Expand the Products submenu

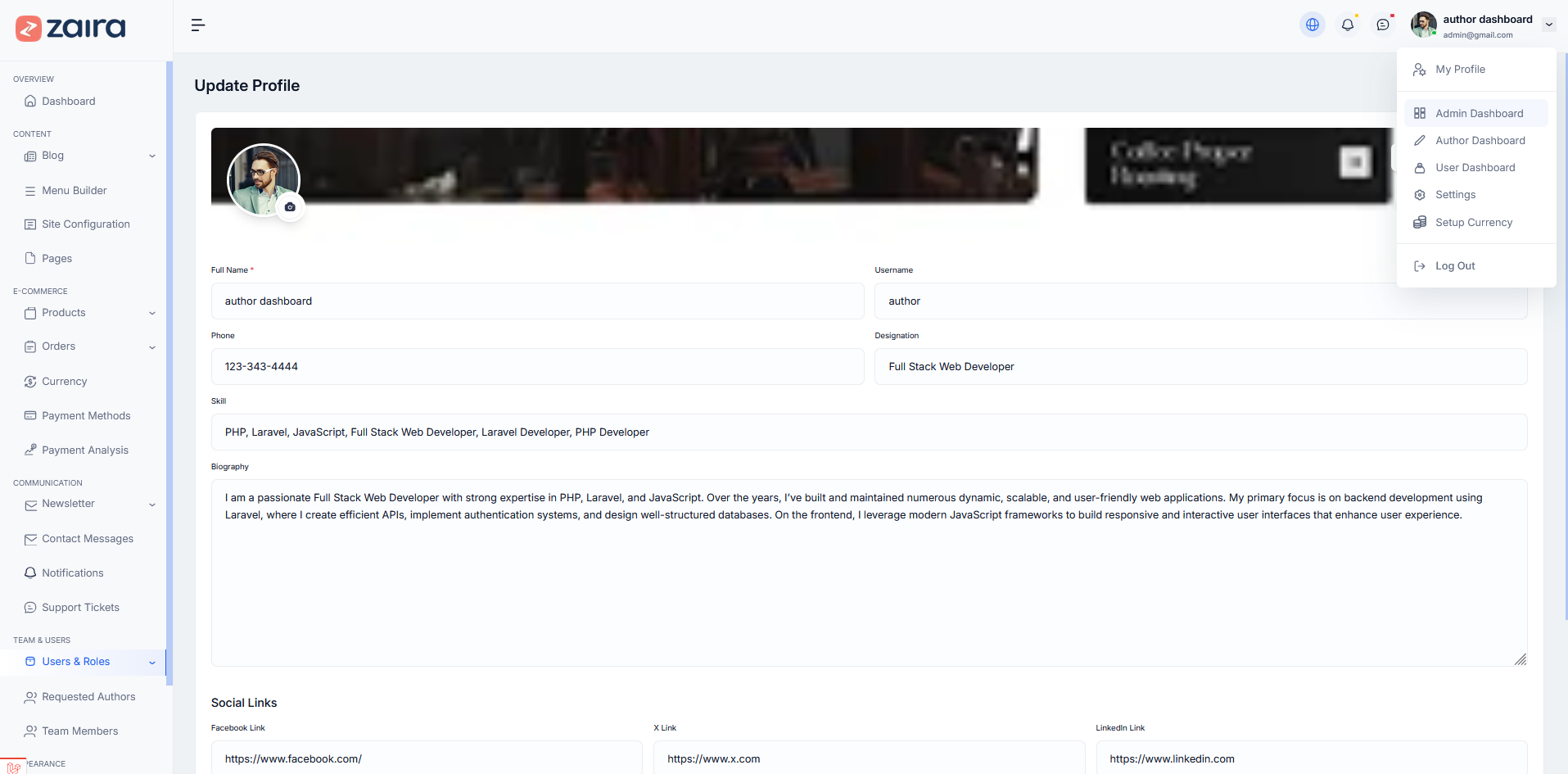152,314
